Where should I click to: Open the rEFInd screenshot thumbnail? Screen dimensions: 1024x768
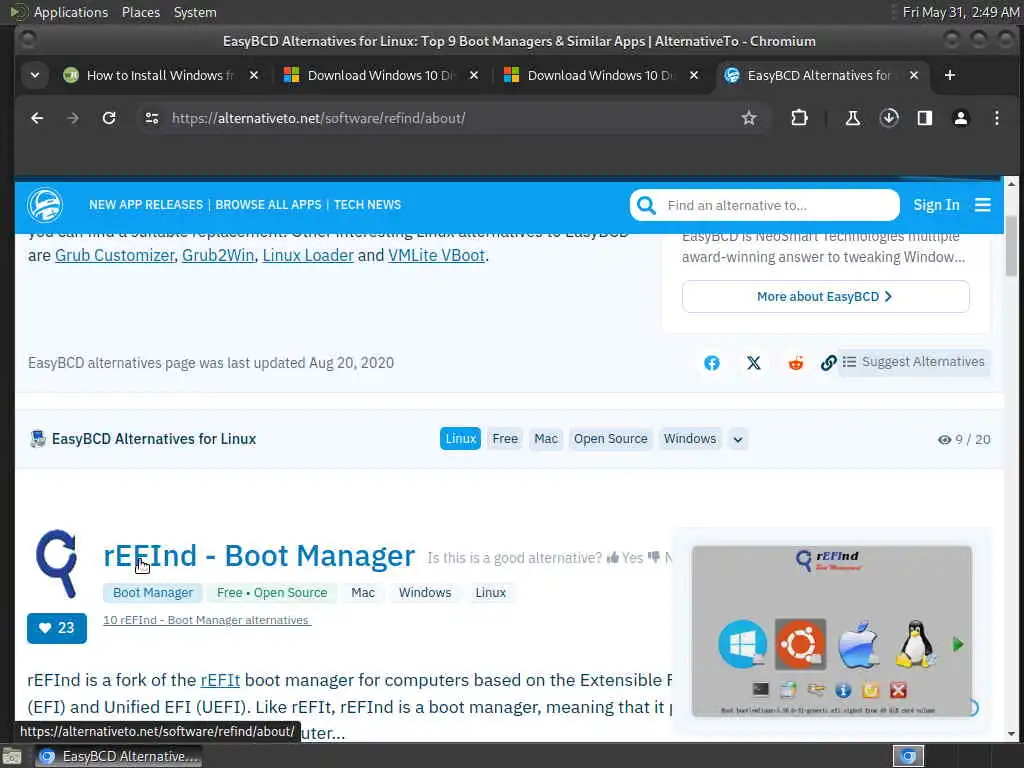(x=831, y=632)
